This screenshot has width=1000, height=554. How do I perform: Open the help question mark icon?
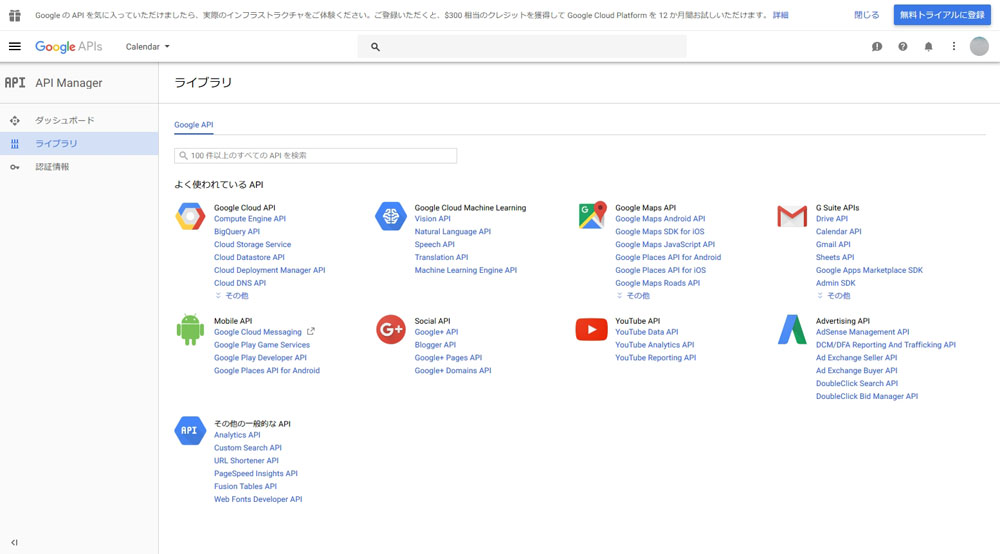[x=902, y=47]
